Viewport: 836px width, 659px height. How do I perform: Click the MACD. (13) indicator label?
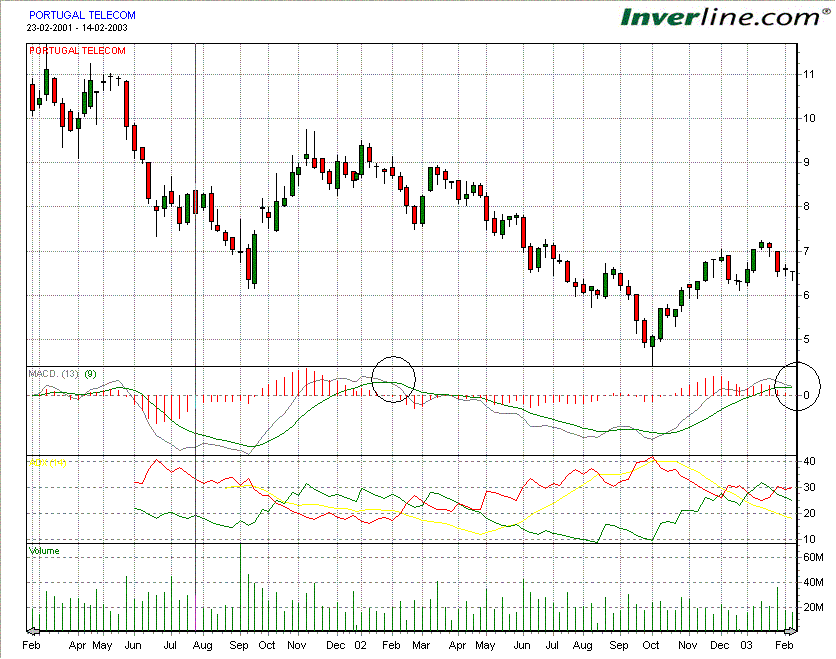53,374
